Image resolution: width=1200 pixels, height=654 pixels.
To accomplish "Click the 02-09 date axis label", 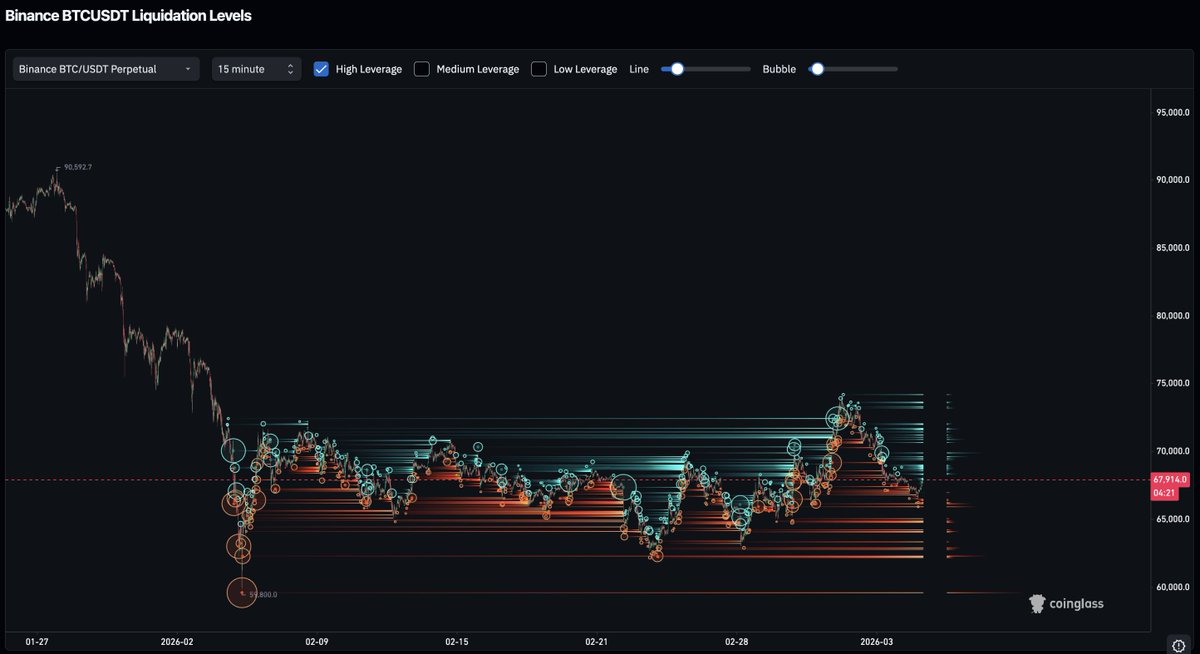I will pos(317,640).
